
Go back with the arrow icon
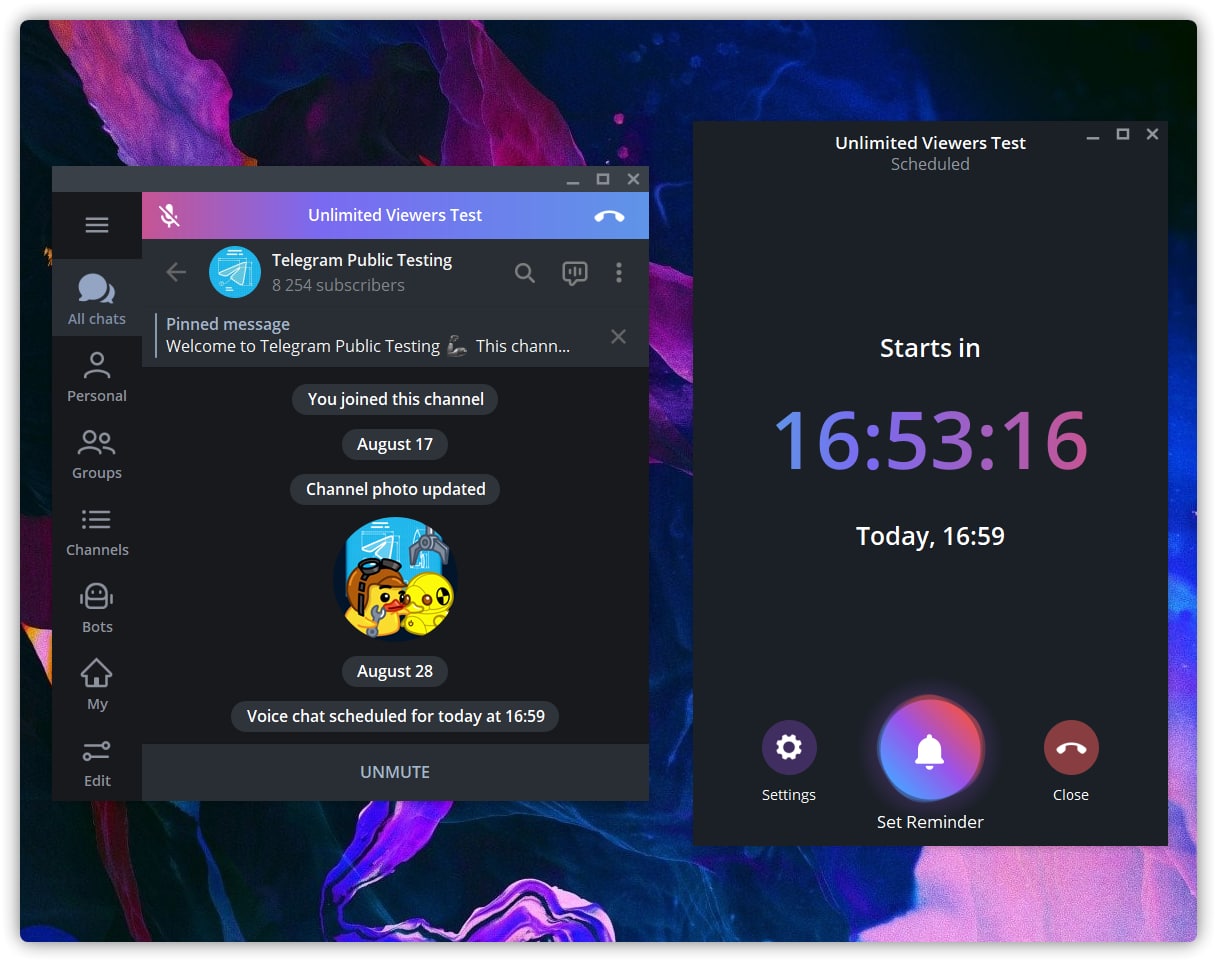point(176,272)
